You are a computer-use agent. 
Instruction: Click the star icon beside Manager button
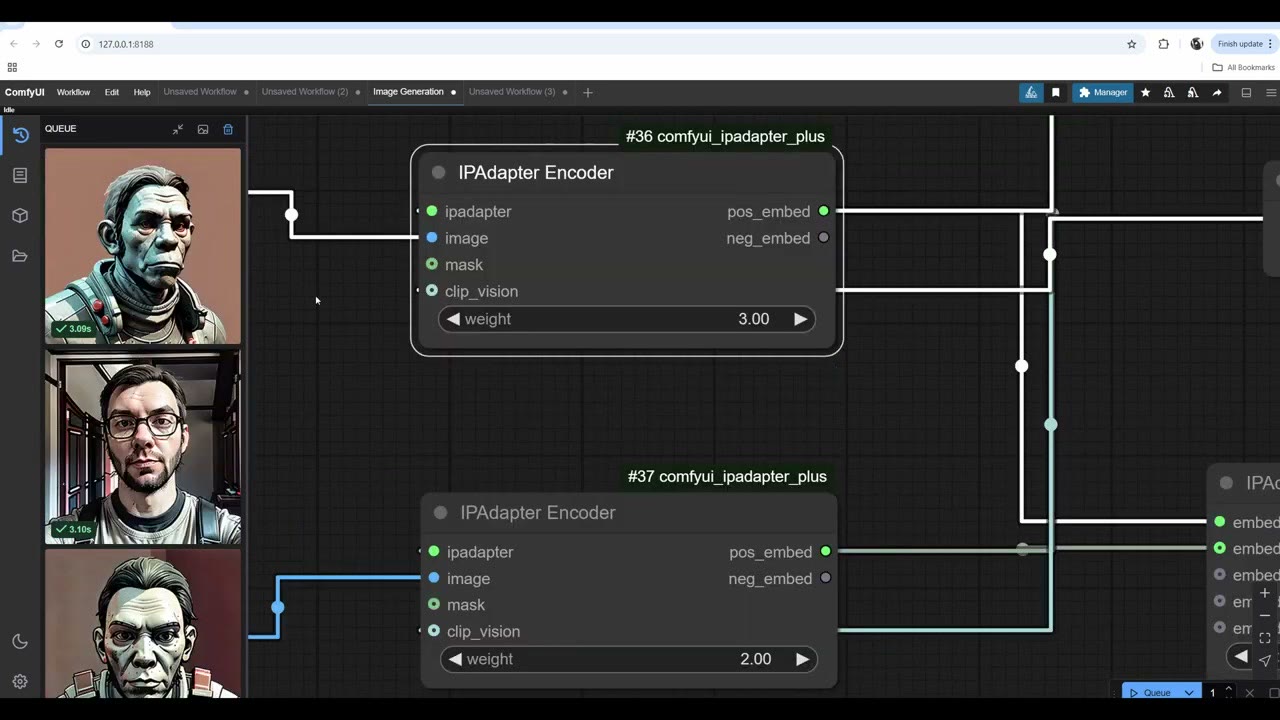click(1146, 92)
